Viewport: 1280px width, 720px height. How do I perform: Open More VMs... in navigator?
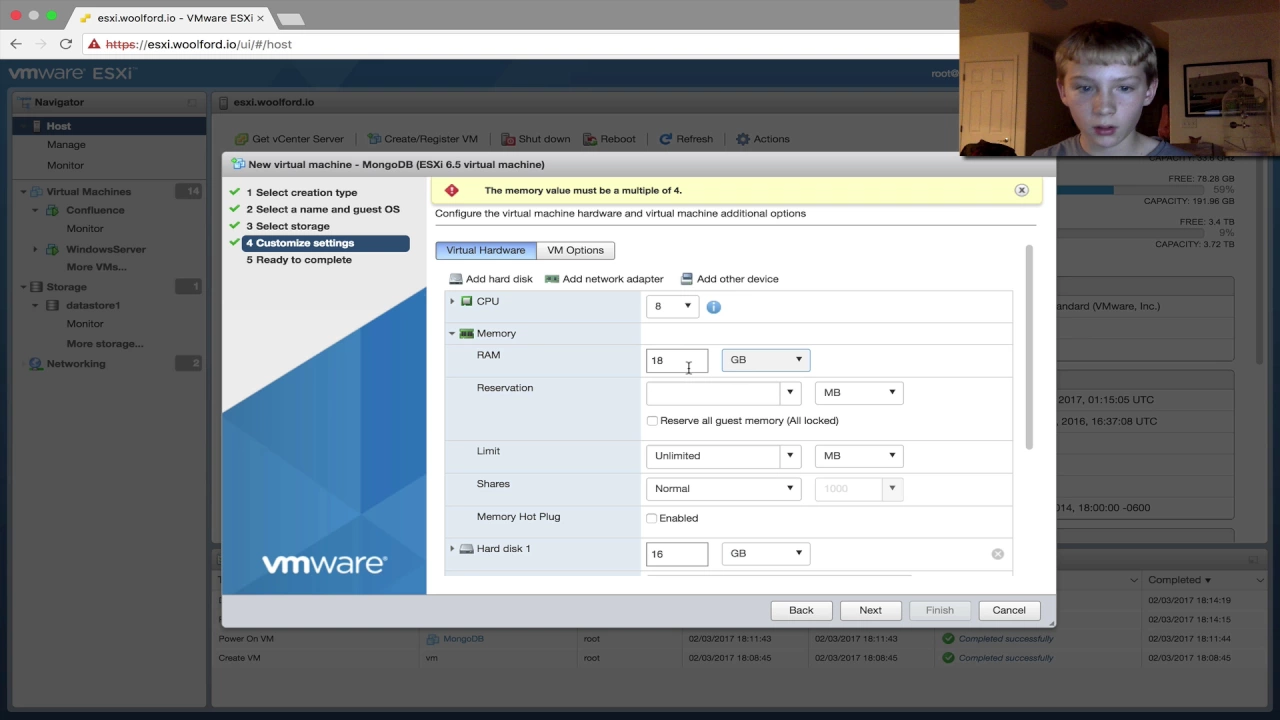tap(96, 267)
